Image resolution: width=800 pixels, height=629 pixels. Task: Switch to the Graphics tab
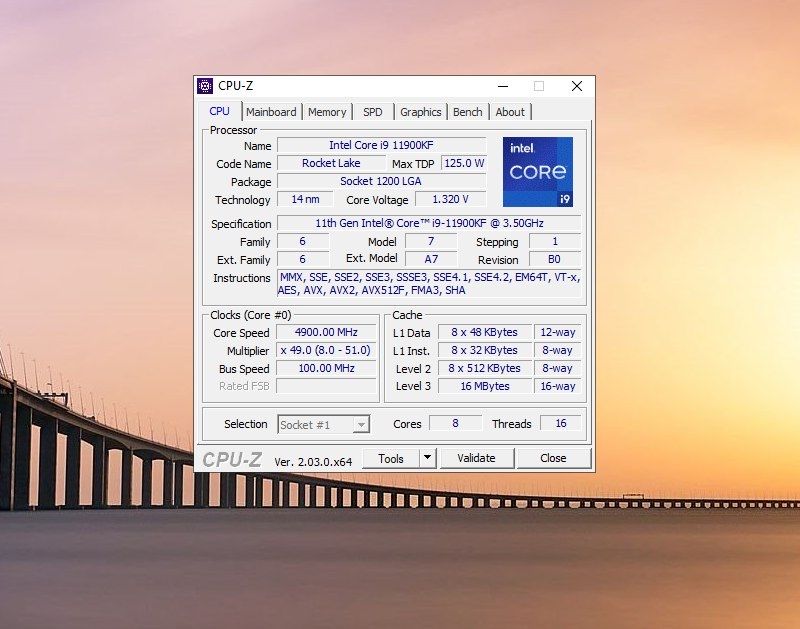click(x=420, y=112)
